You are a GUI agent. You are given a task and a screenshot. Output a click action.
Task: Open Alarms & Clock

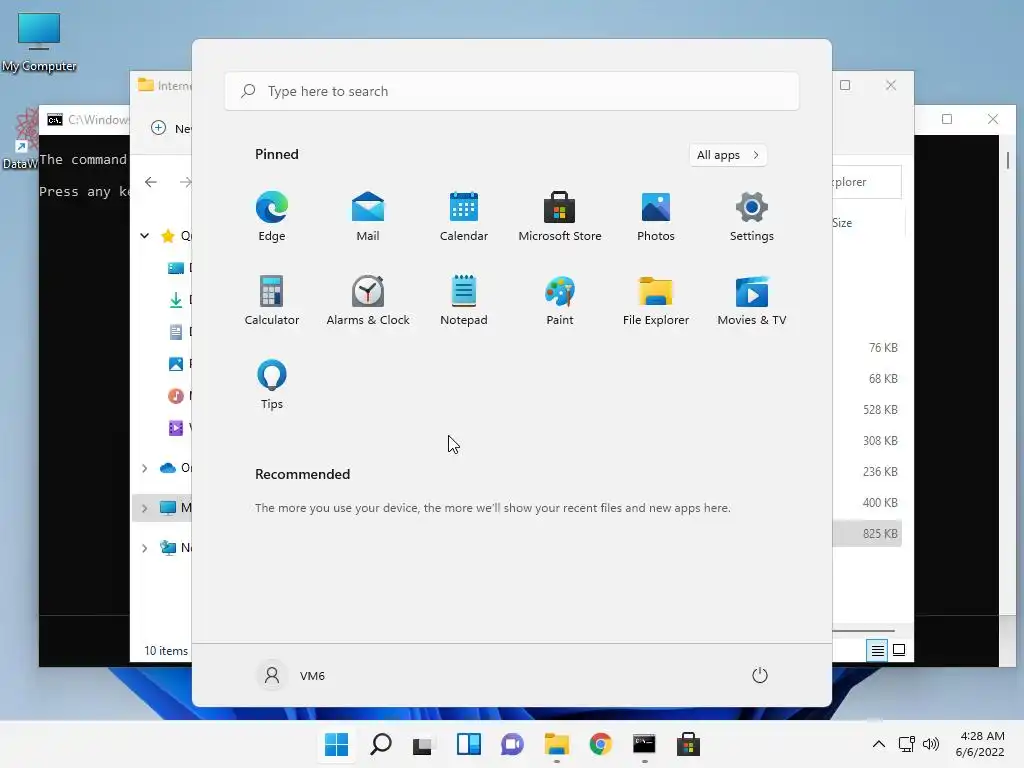click(368, 300)
